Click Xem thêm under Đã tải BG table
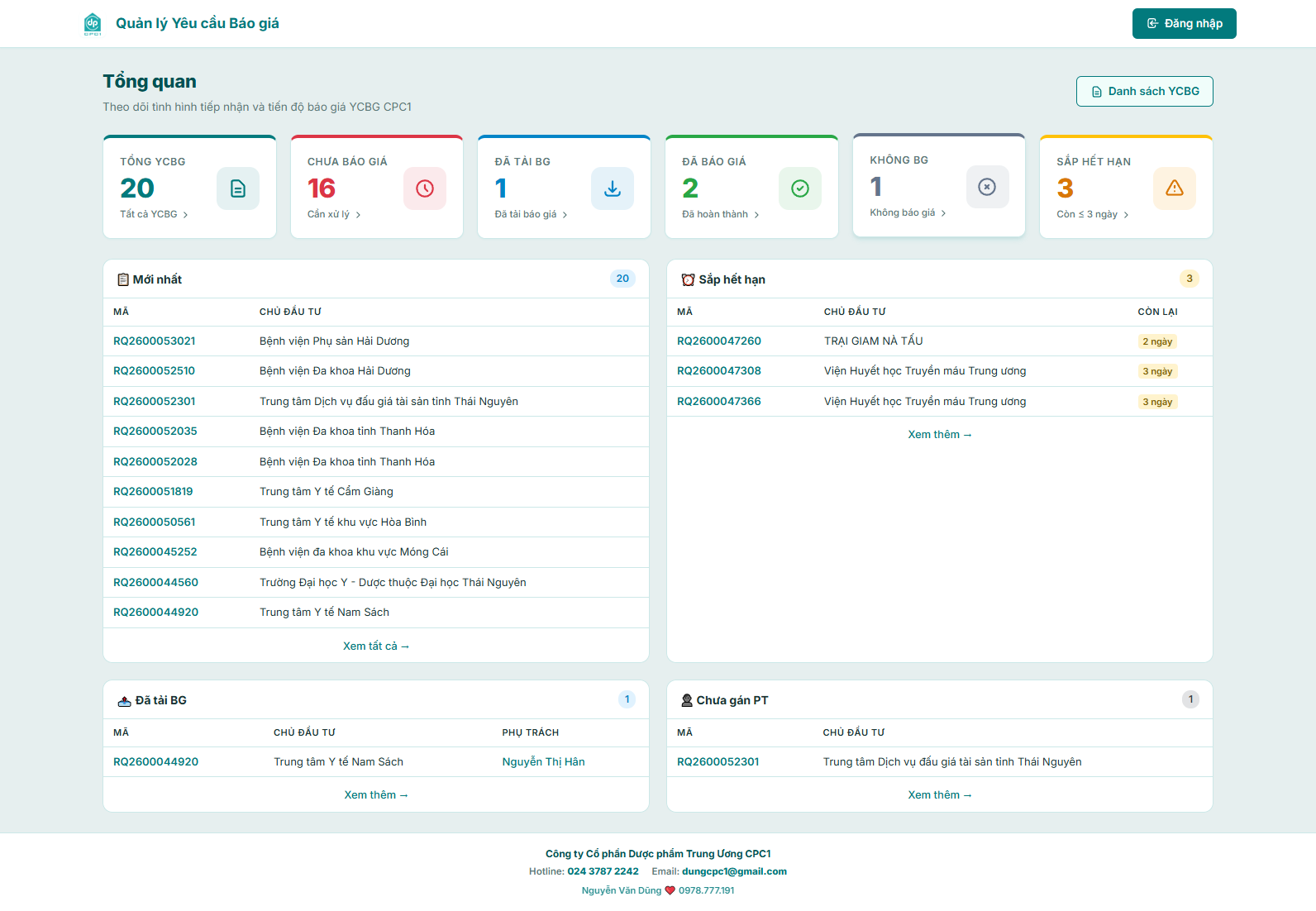 pyautogui.click(x=376, y=794)
